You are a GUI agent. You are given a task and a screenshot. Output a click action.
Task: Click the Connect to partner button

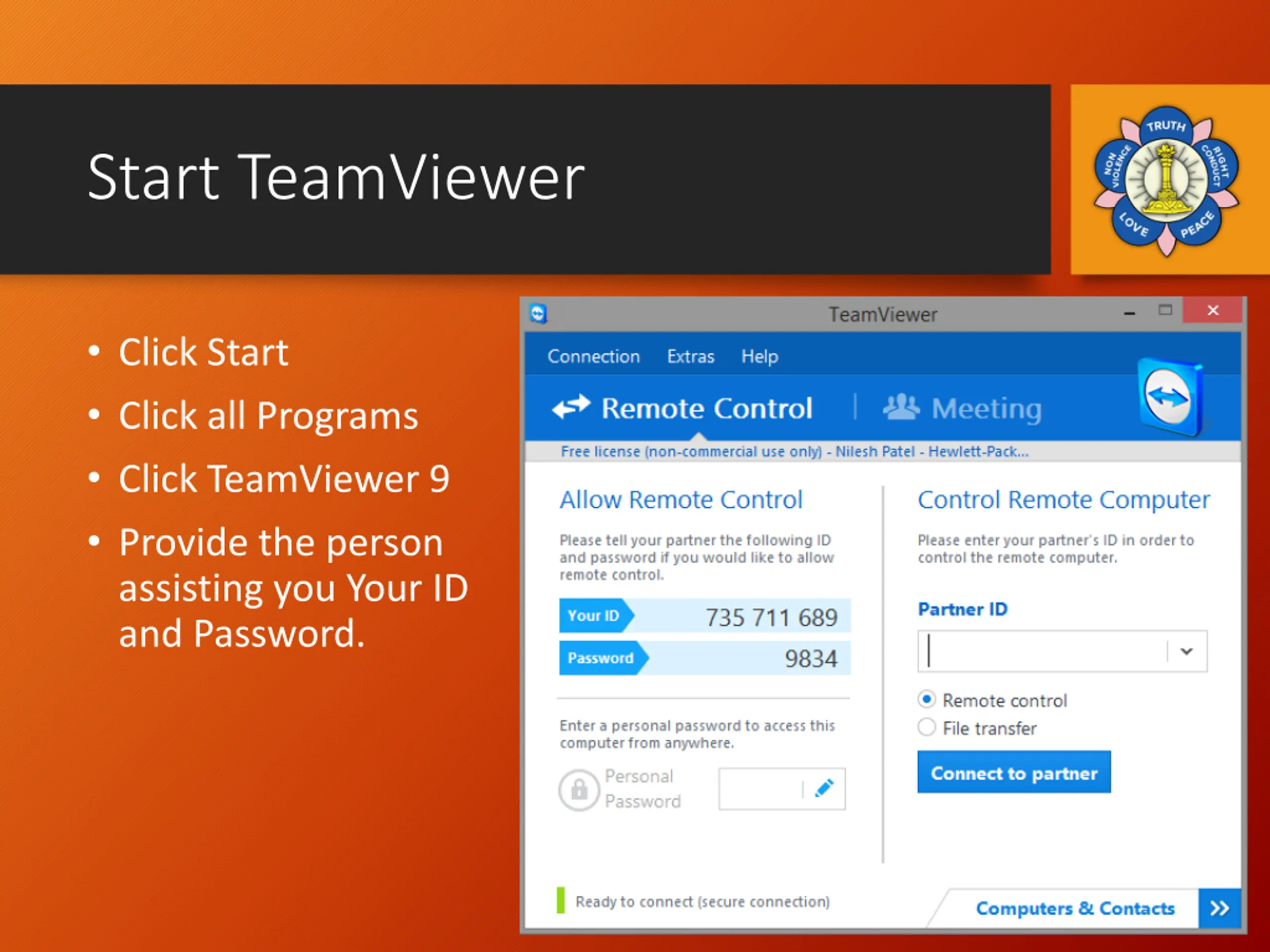click(1014, 772)
